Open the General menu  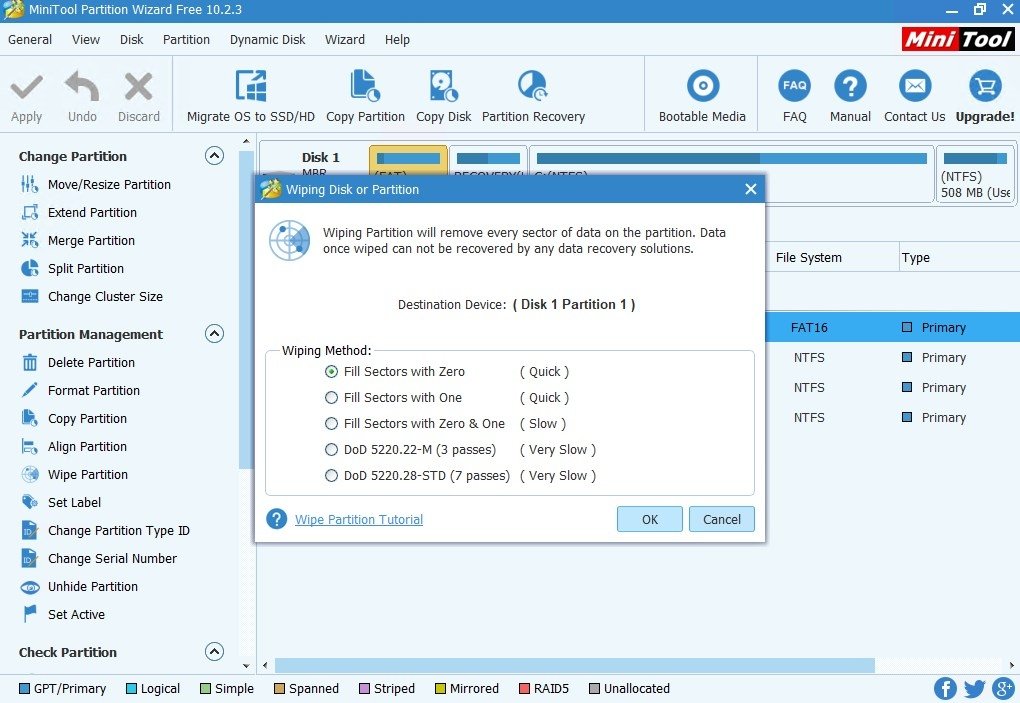click(30, 40)
